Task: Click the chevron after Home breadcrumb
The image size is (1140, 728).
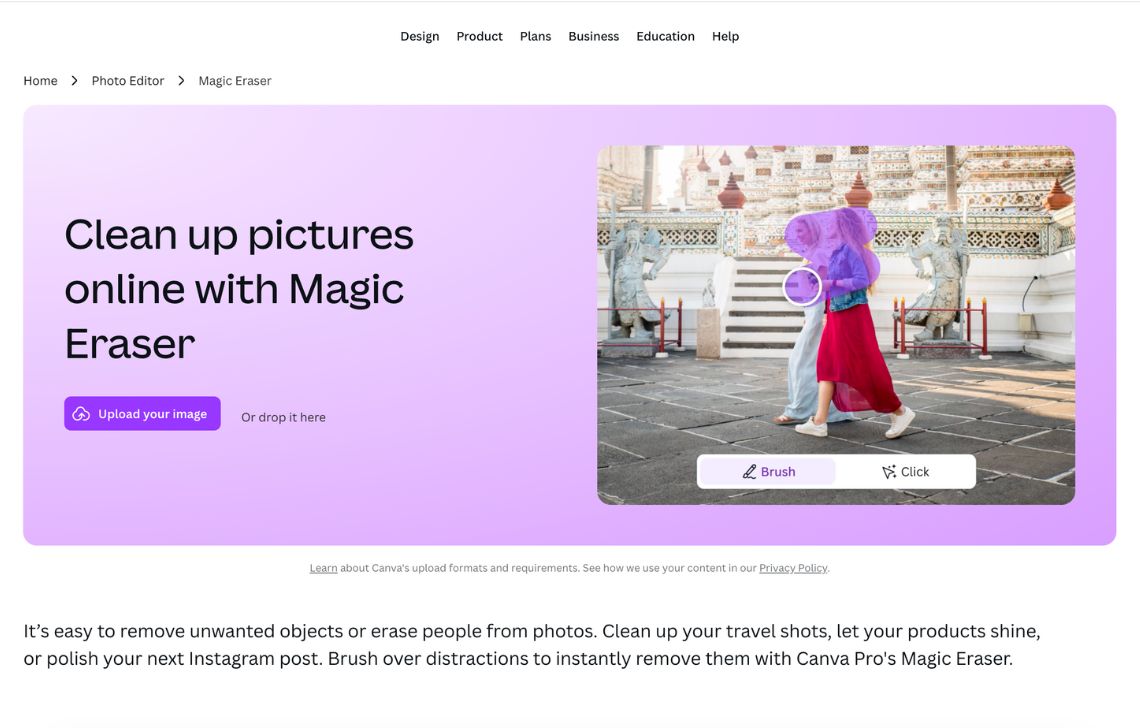Action: 74,81
